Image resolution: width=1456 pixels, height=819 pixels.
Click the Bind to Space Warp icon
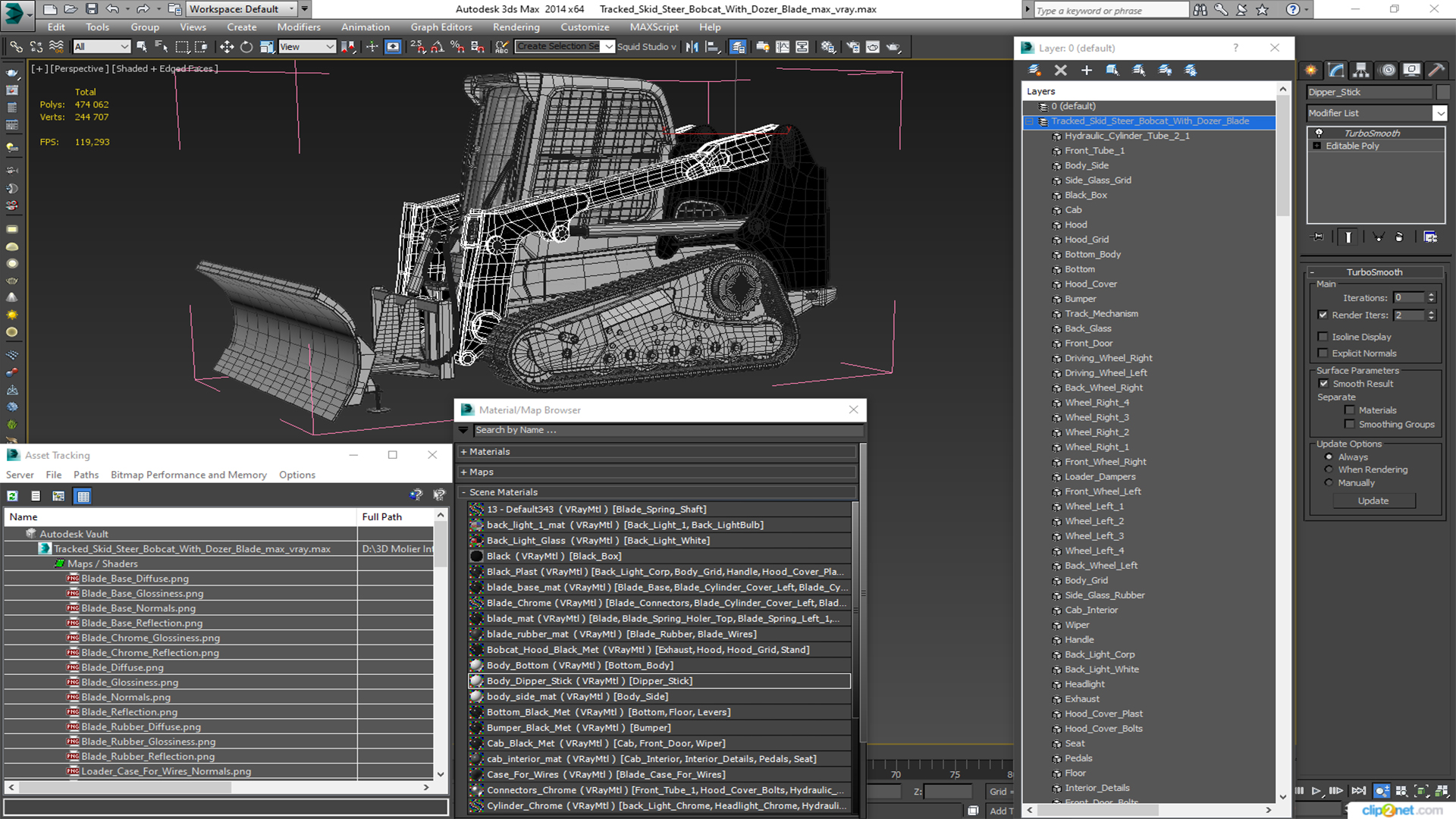click(x=56, y=47)
